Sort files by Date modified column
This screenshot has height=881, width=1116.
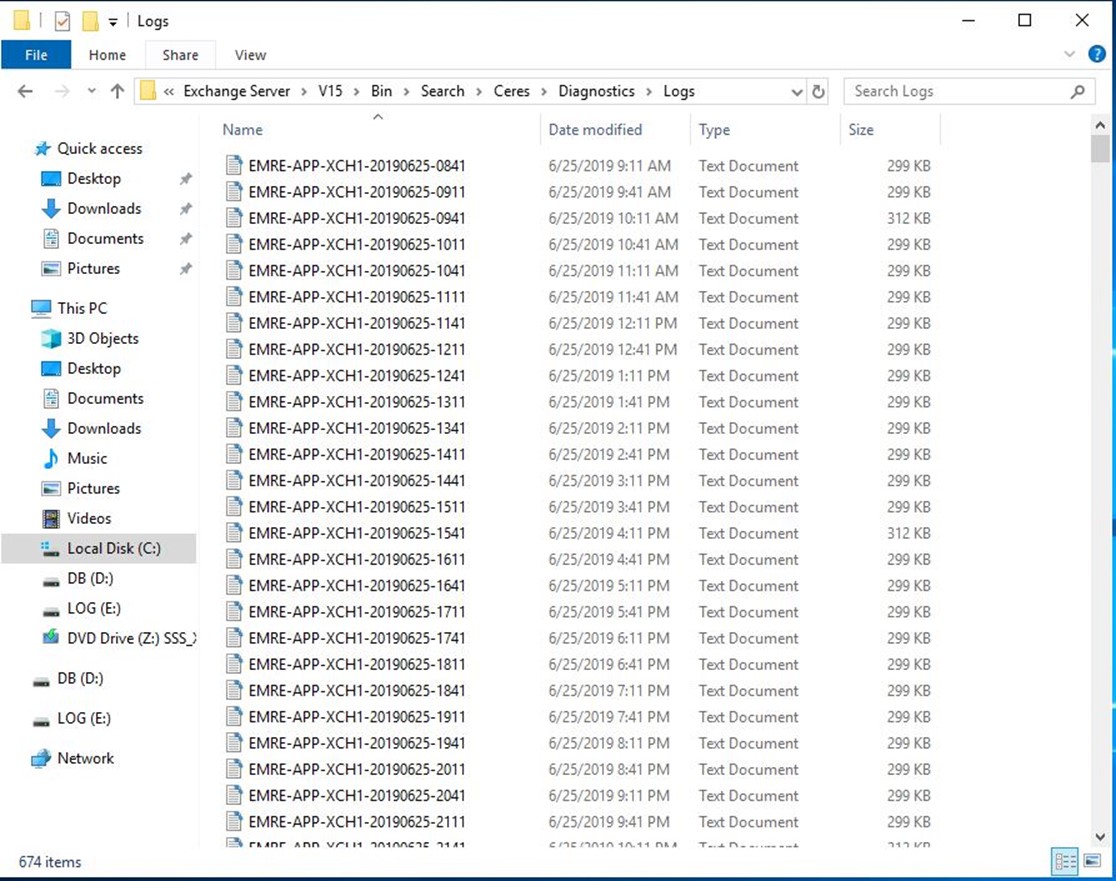coord(595,130)
